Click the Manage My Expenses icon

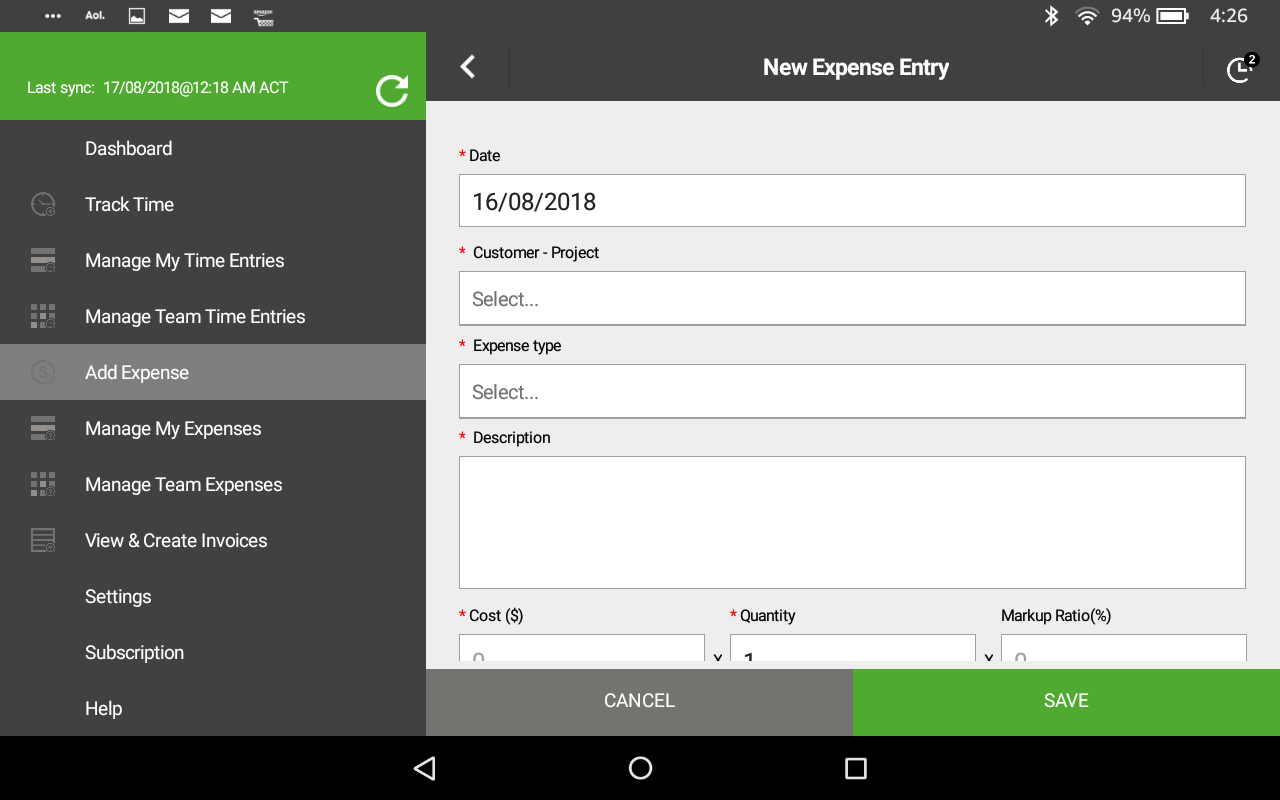point(43,428)
